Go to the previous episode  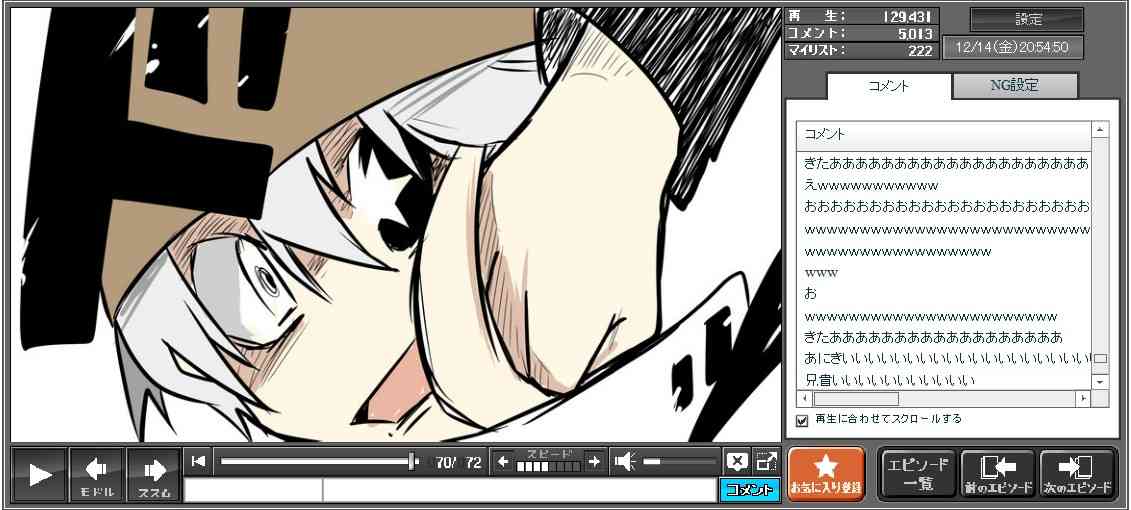pos(997,474)
